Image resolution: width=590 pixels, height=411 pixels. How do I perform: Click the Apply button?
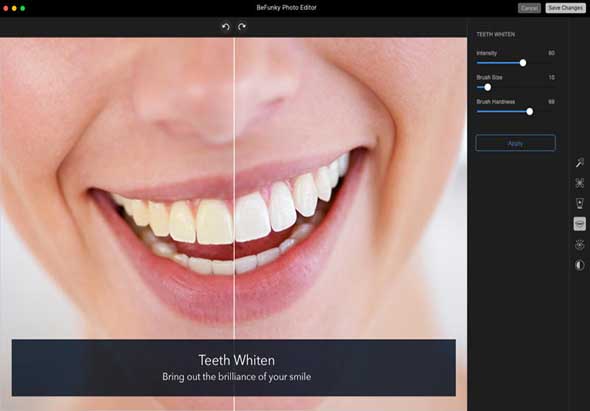[x=515, y=143]
